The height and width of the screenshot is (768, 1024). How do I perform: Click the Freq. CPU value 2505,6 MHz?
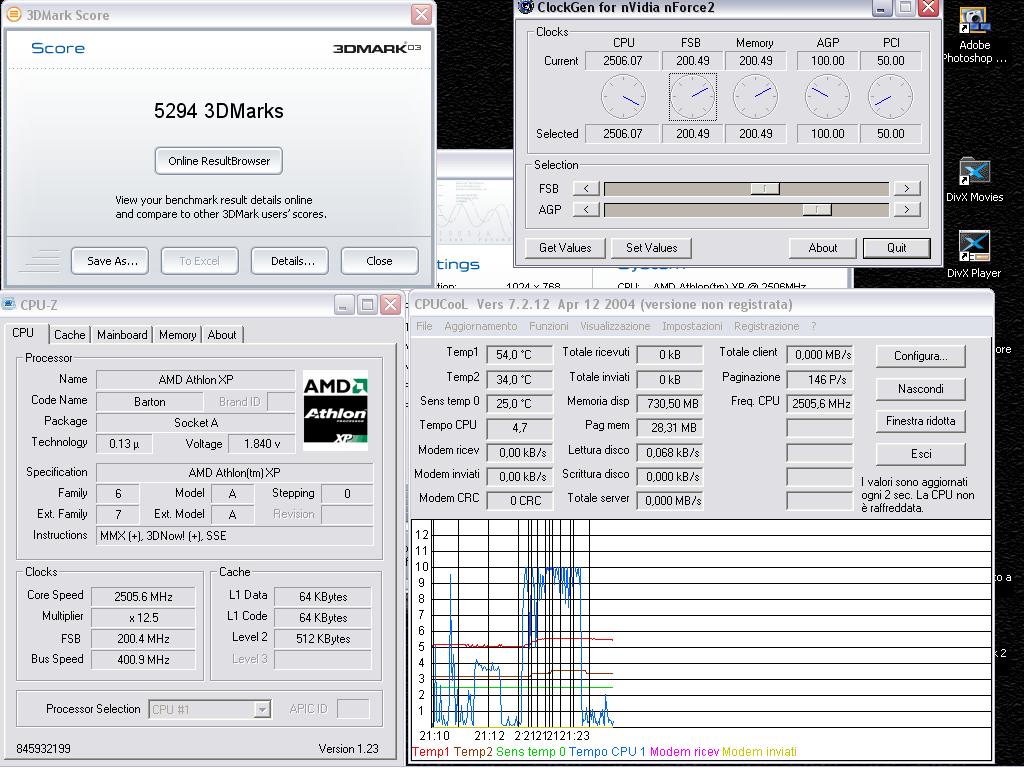(820, 404)
